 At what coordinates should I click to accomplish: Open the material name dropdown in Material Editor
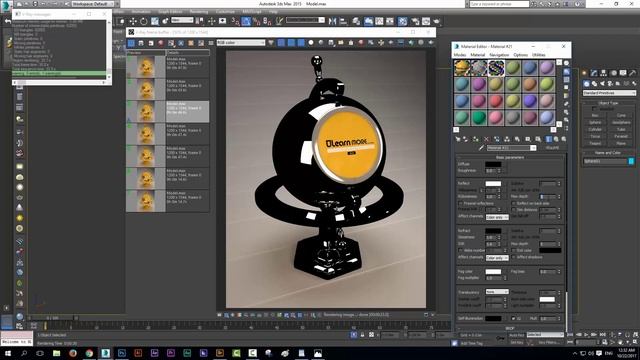click(x=533, y=148)
